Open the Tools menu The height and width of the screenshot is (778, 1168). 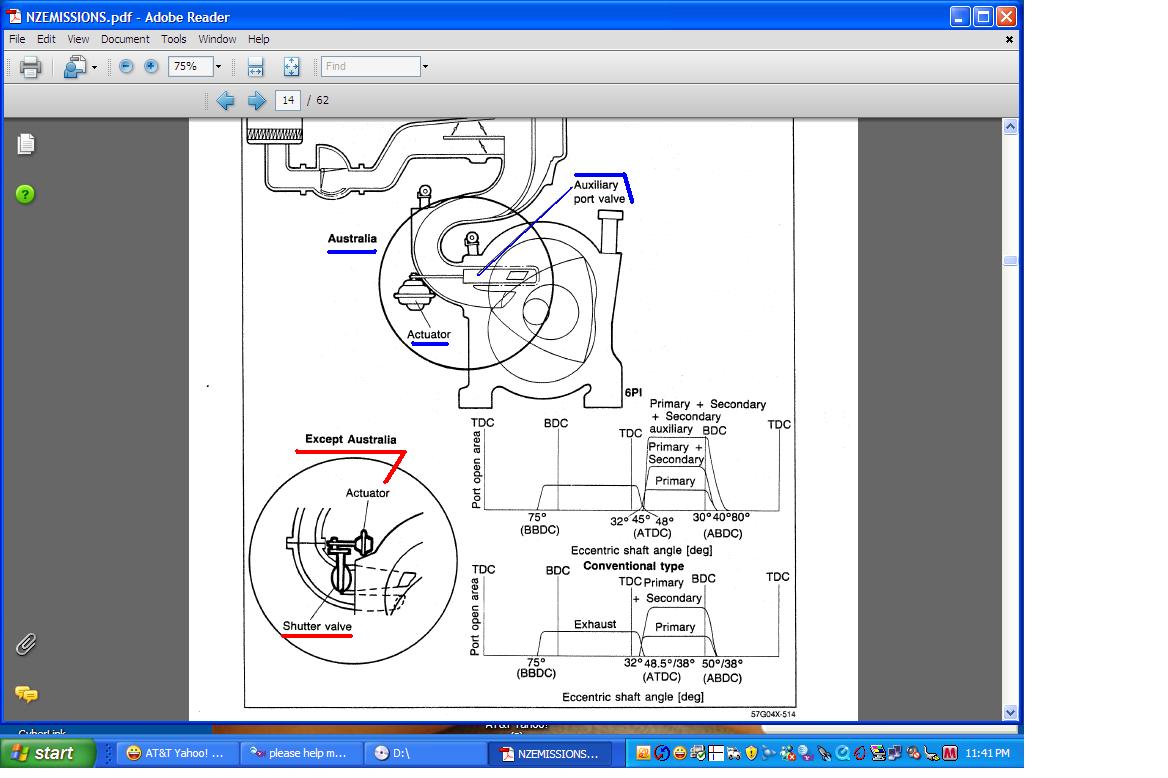click(174, 39)
